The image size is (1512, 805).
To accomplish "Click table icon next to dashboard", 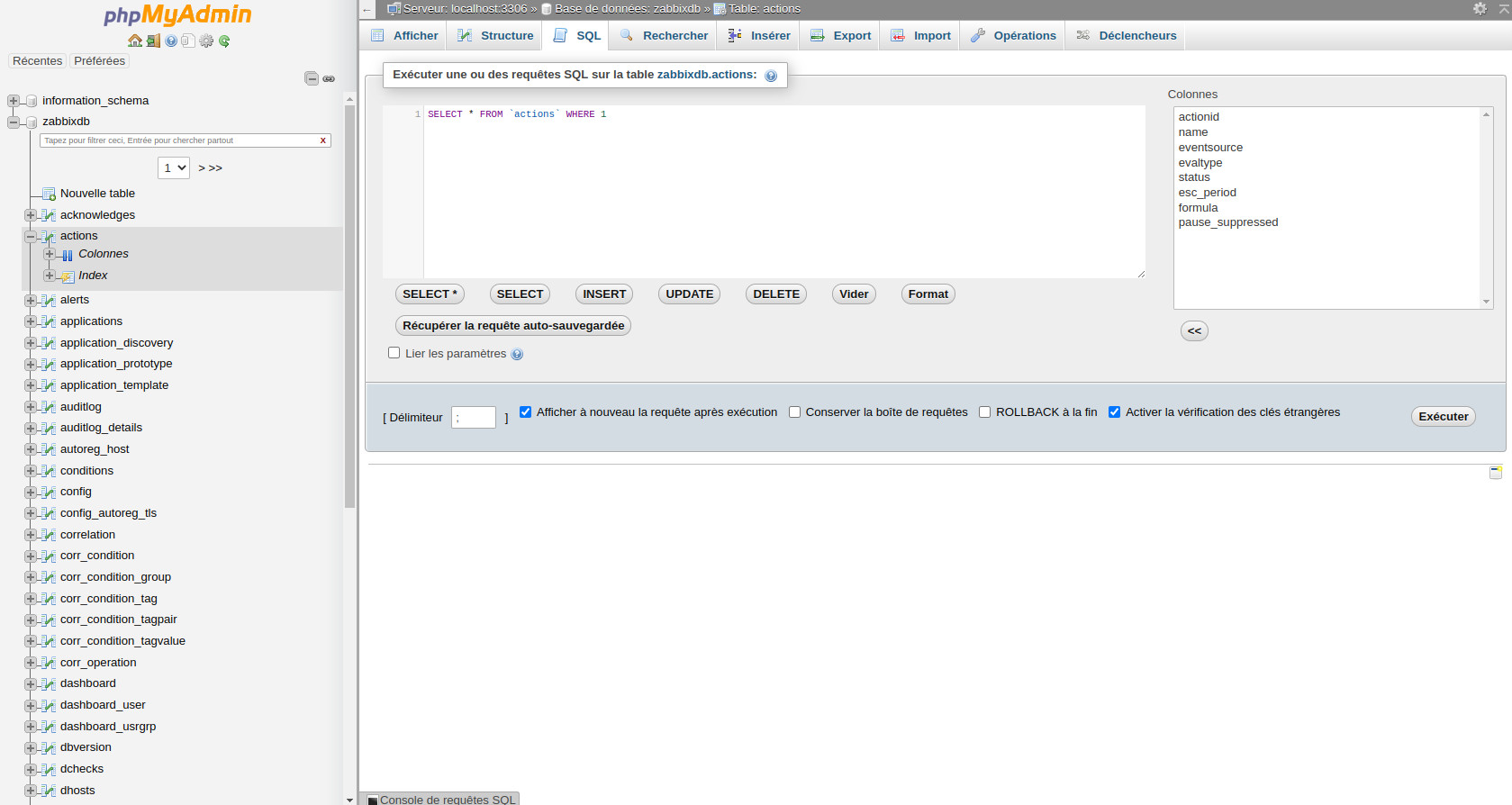I will 49,683.
